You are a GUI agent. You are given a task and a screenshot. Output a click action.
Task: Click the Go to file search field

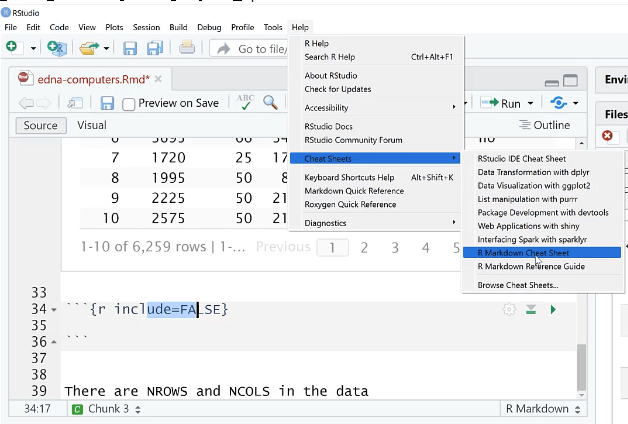(x=249, y=49)
